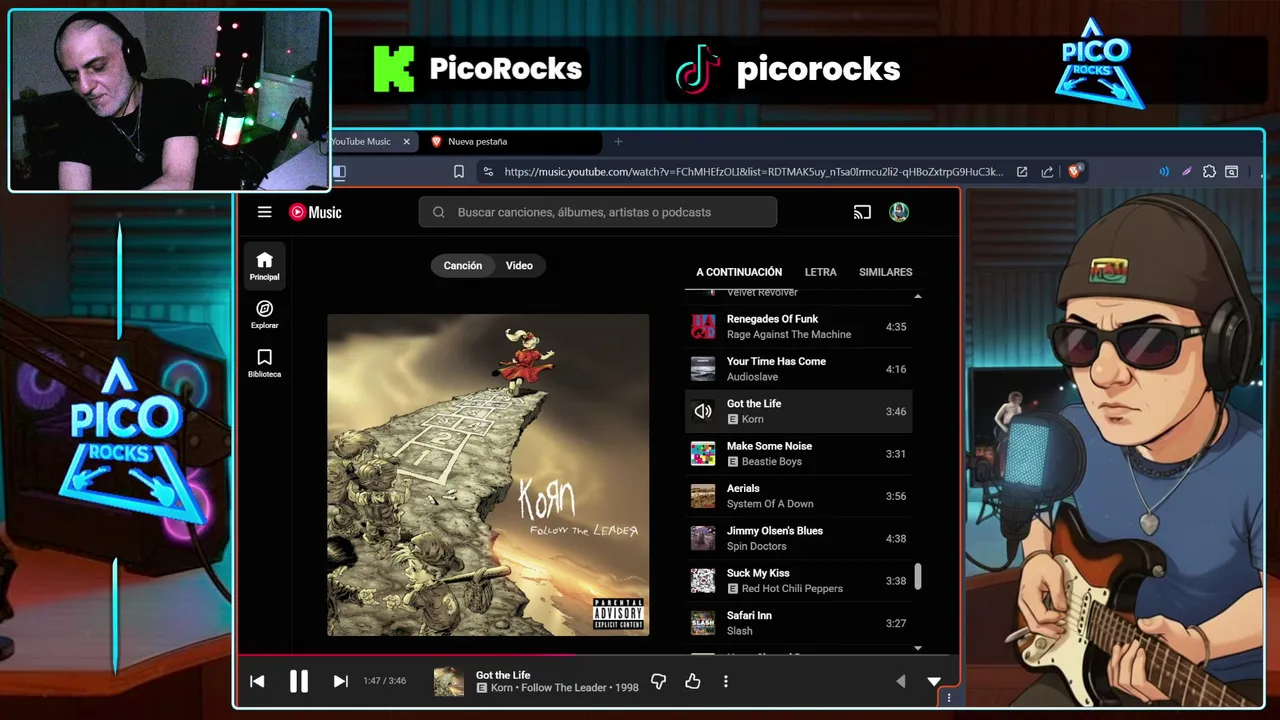This screenshot has width=1280, height=720.
Task: Click the small album thumbnail in player bar
Action: pyautogui.click(x=449, y=682)
